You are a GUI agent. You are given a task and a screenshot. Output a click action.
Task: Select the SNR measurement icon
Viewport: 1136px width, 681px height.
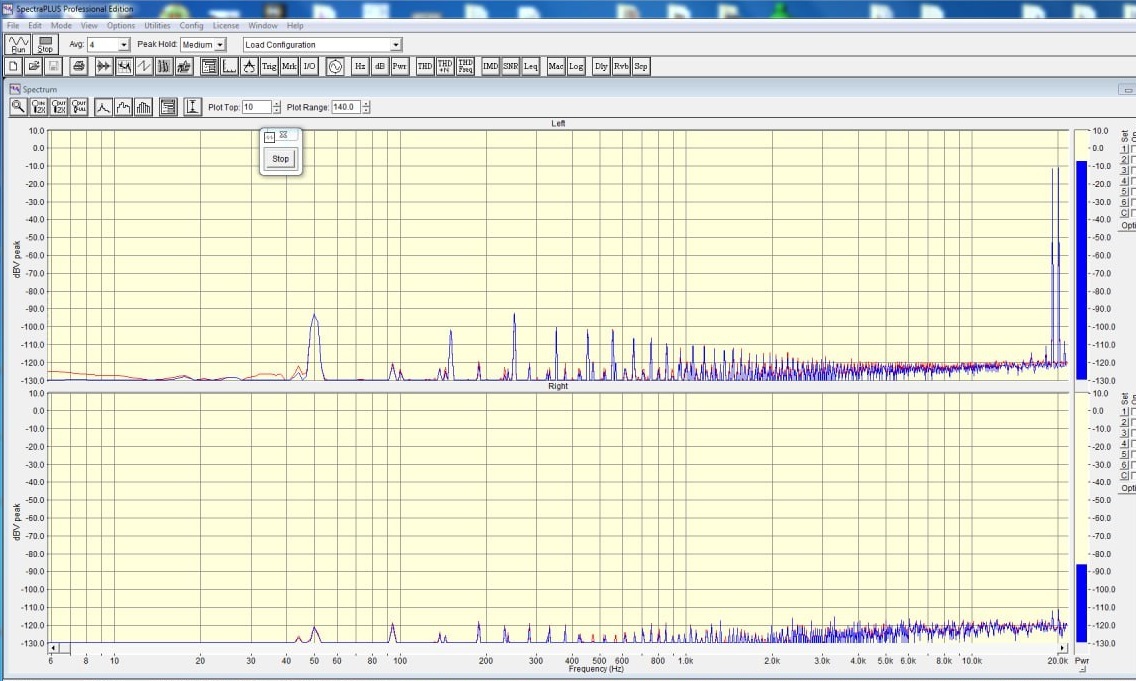tap(511, 67)
